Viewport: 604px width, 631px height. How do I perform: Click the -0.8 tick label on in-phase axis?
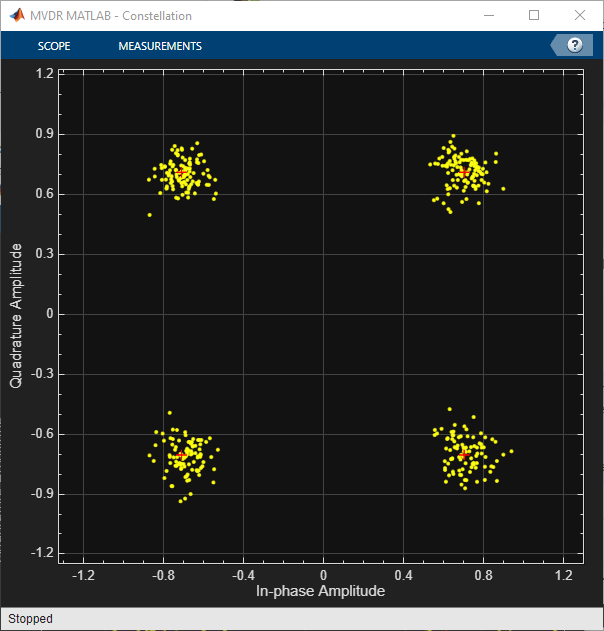(x=163, y=575)
